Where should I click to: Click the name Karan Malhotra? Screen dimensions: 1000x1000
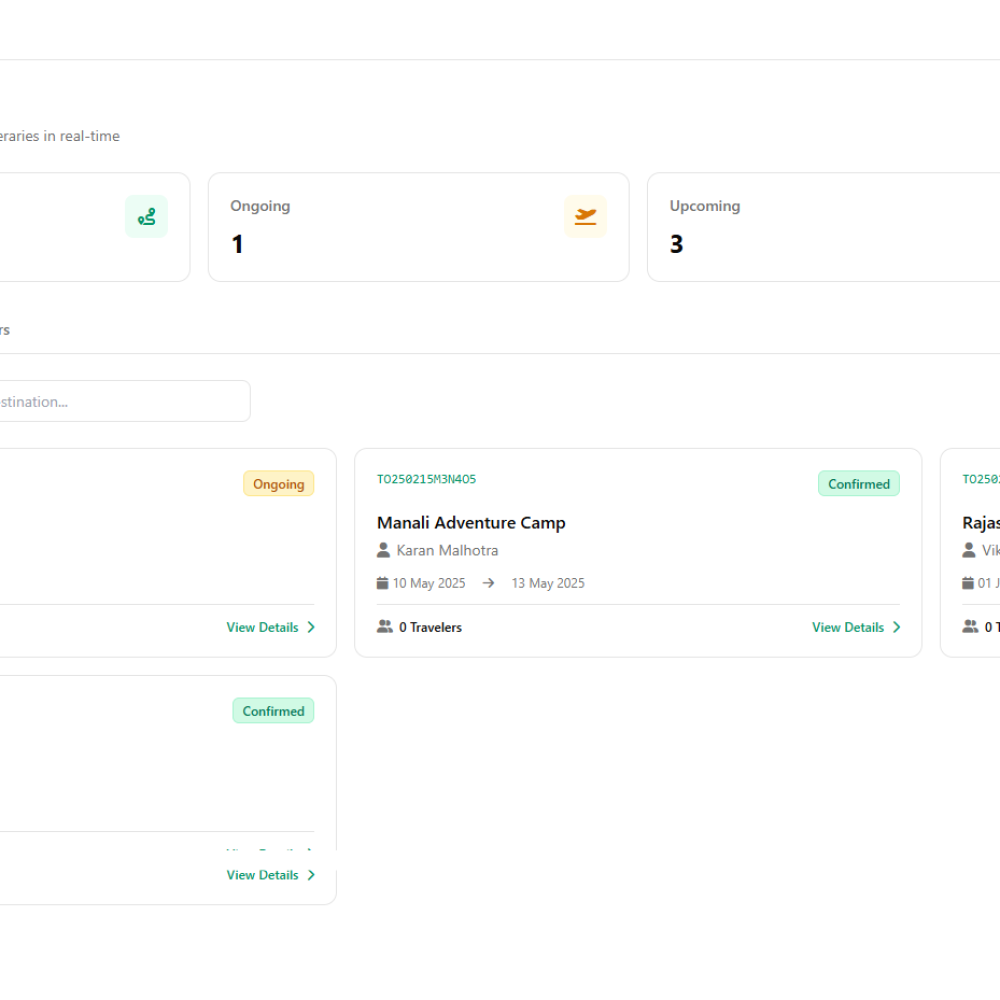click(x=447, y=550)
